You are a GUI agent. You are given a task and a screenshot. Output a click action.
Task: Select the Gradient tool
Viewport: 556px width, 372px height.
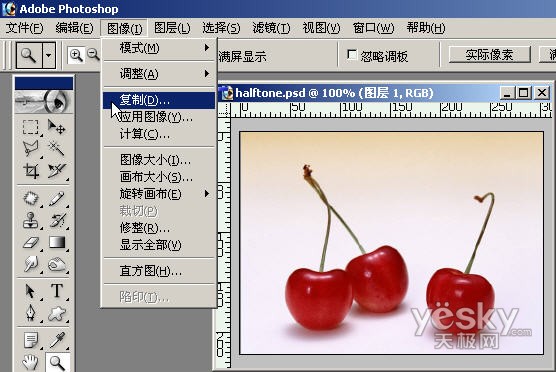click(x=57, y=243)
